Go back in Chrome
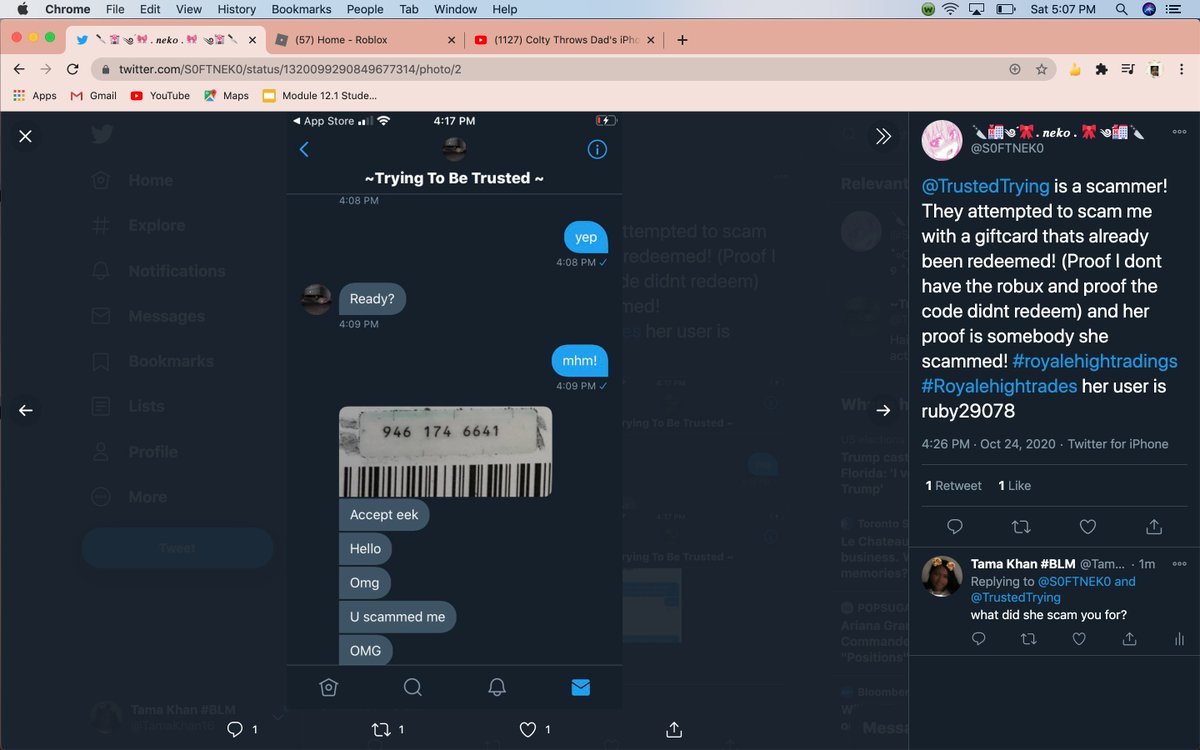 tap(20, 69)
